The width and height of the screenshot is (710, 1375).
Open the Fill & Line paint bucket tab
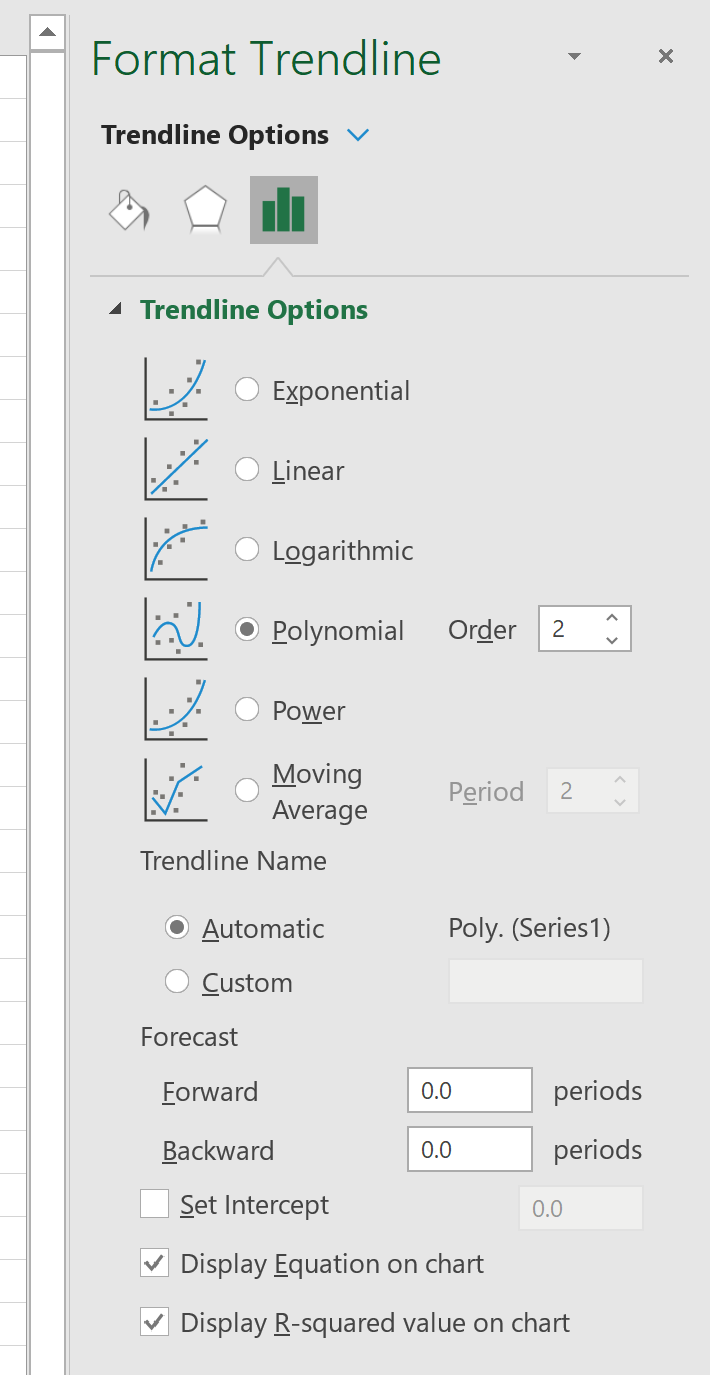[x=129, y=210]
